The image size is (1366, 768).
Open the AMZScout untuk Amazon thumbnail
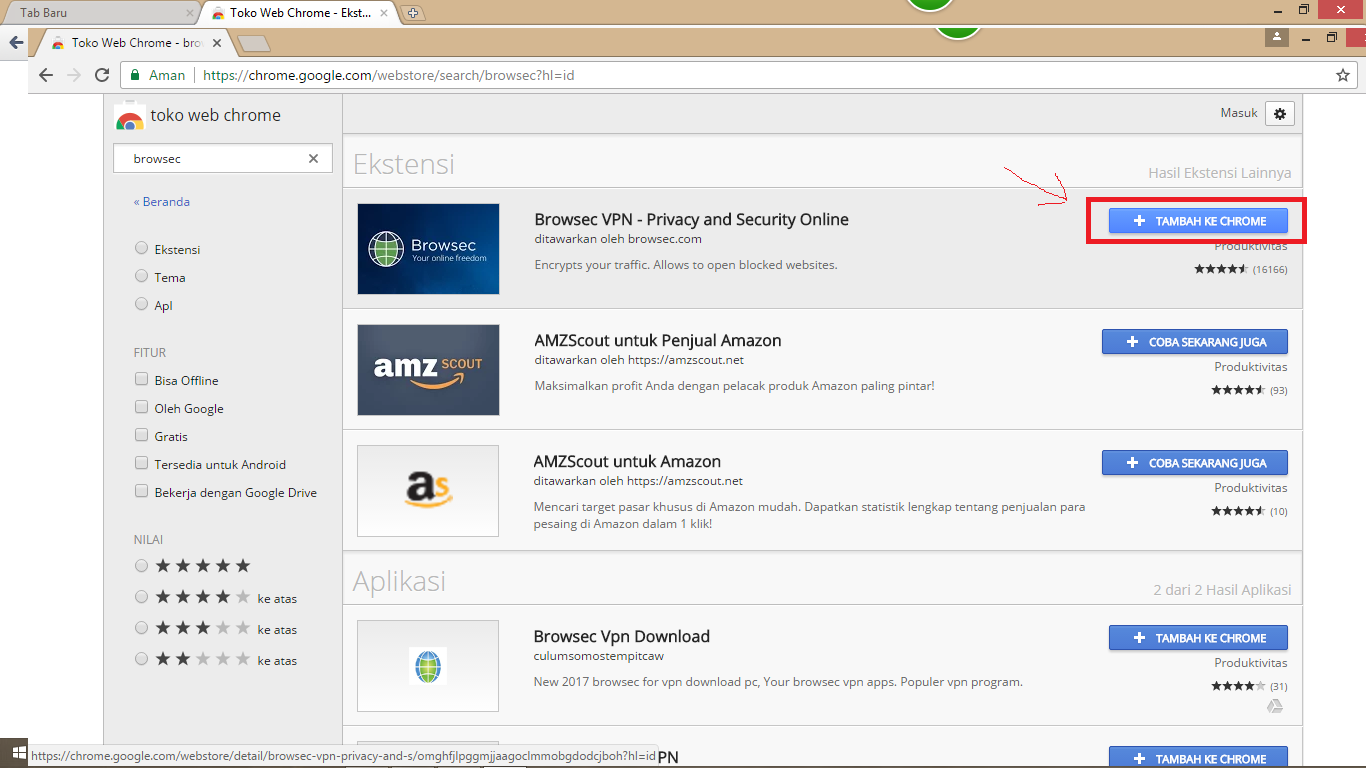tap(428, 491)
